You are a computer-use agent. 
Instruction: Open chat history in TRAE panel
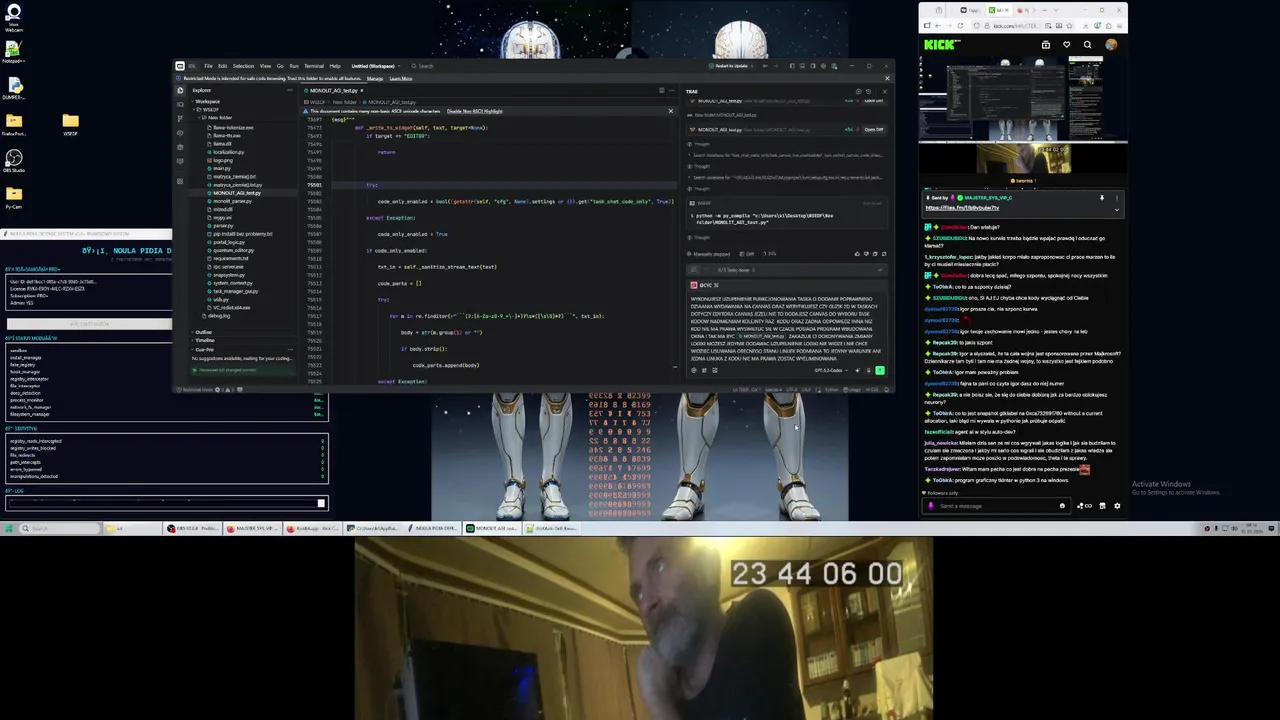868,92
